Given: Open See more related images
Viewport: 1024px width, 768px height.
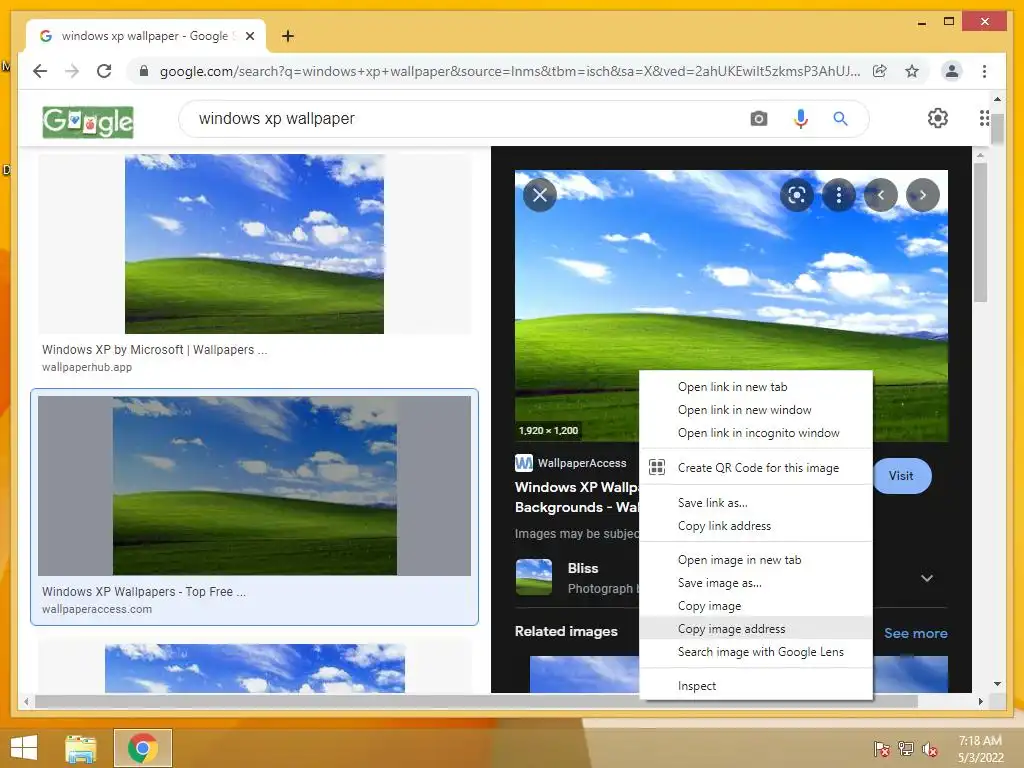Looking at the screenshot, I should click(x=916, y=633).
